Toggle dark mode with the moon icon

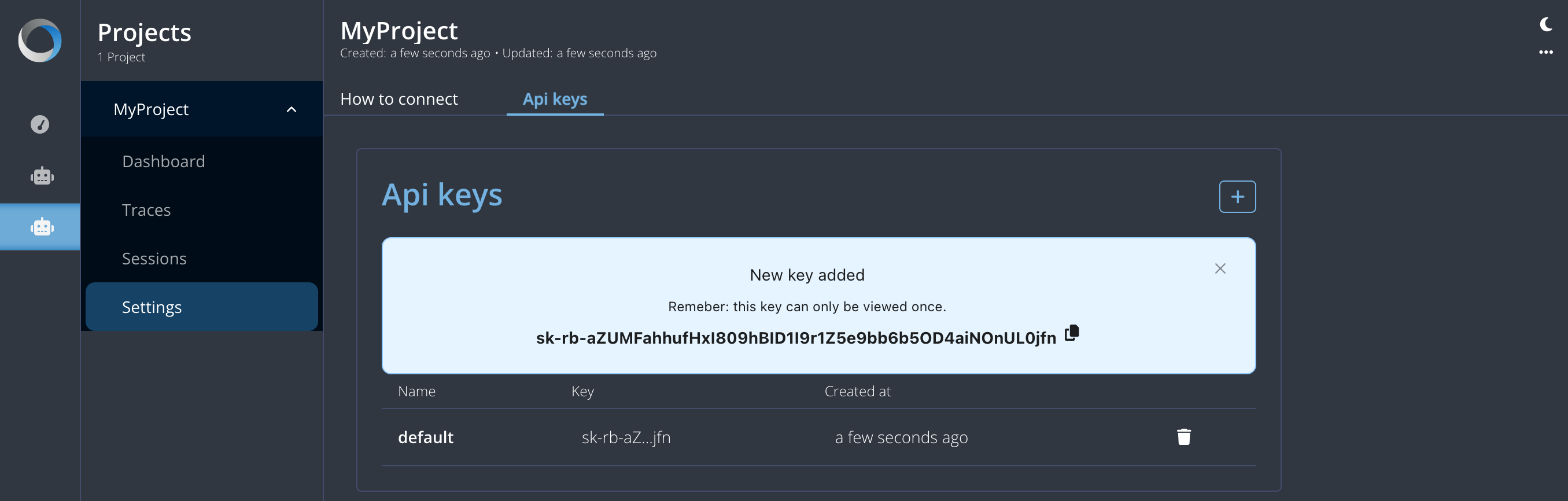click(1545, 24)
